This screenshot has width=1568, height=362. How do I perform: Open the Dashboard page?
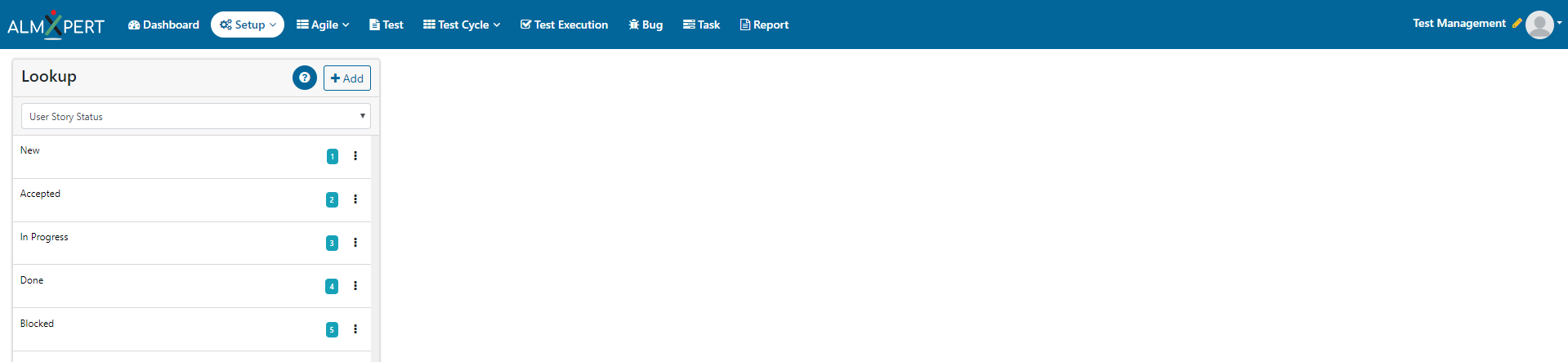pyautogui.click(x=163, y=25)
